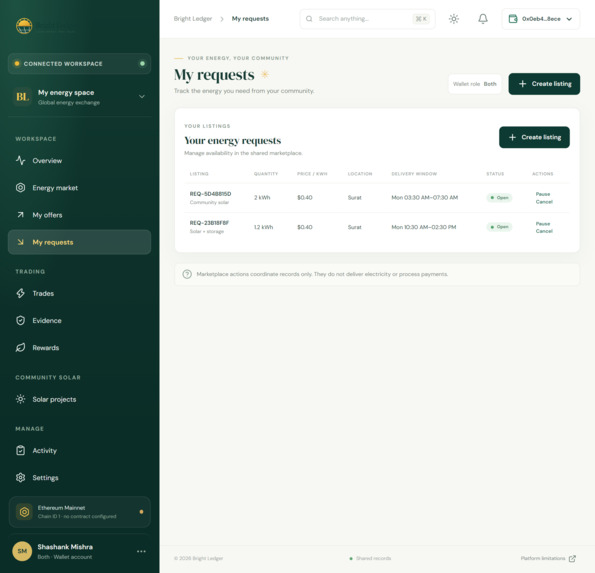This screenshot has width=595, height=573.
Task: Pause request REQ-5D4B815D
Action: point(543,194)
